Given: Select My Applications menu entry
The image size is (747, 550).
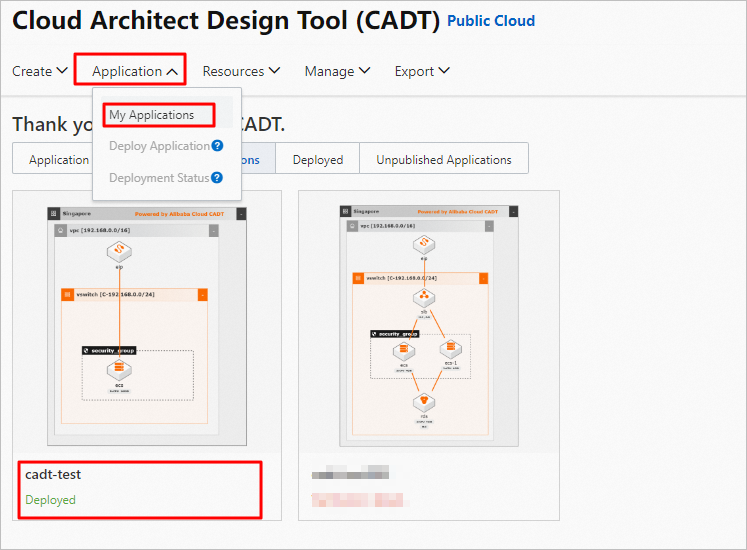Looking at the screenshot, I should tap(151, 115).
